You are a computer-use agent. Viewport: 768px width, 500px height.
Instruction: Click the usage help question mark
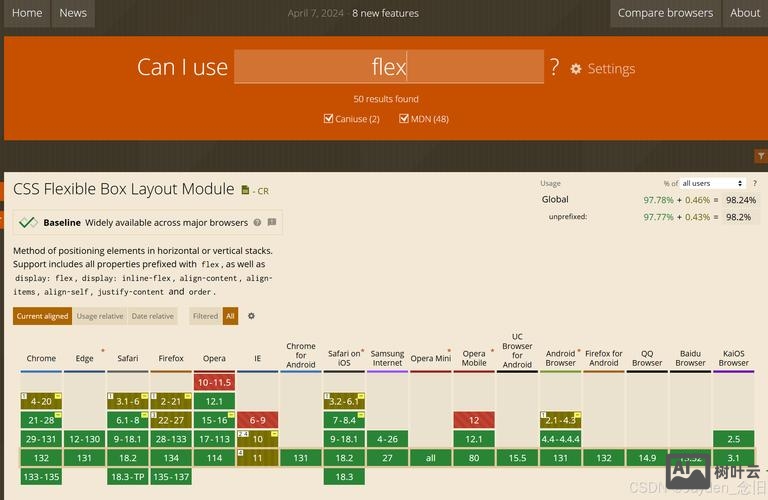(755, 183)
